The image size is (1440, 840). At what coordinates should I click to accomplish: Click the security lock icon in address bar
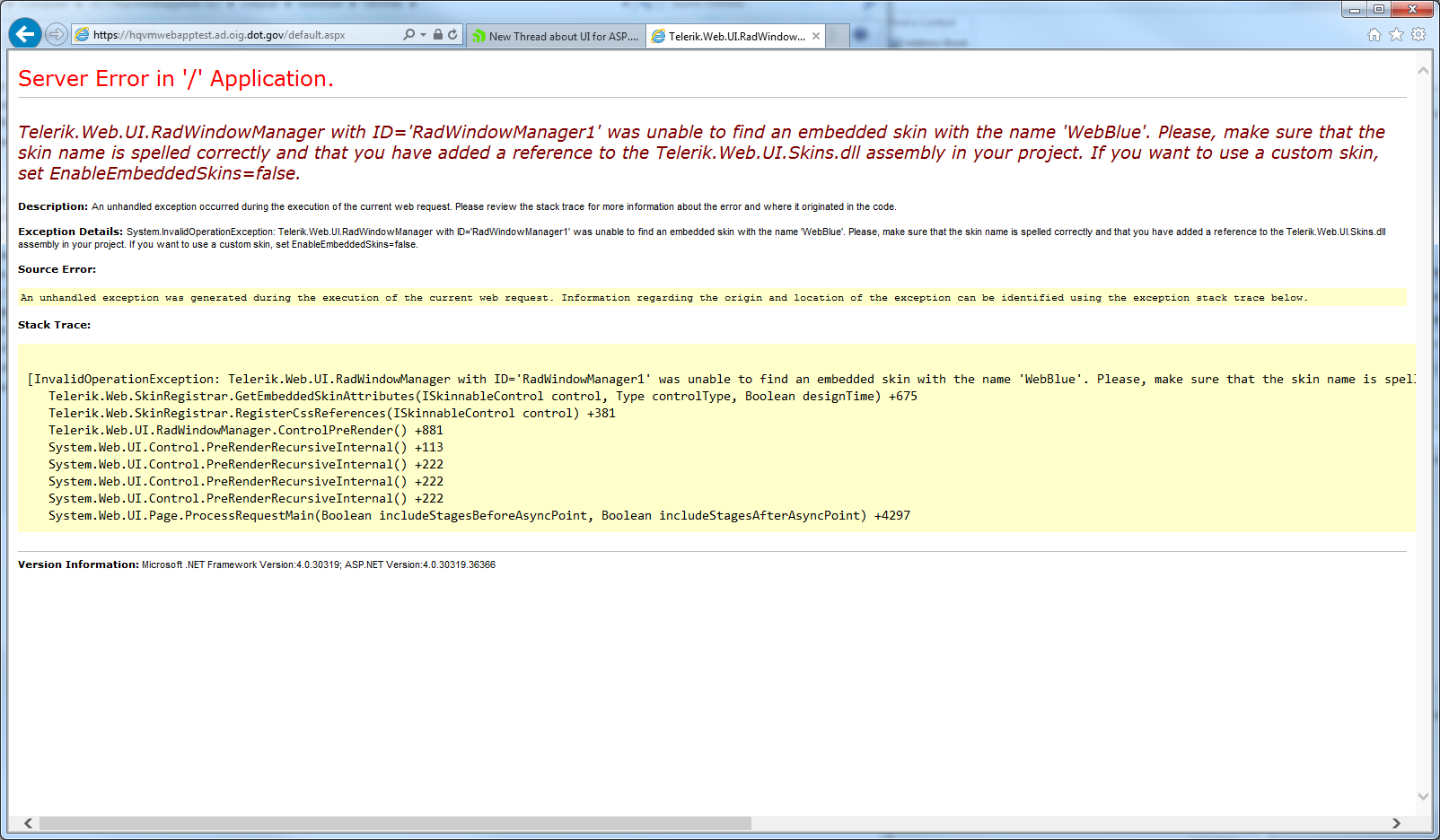[x=438, y=34]
